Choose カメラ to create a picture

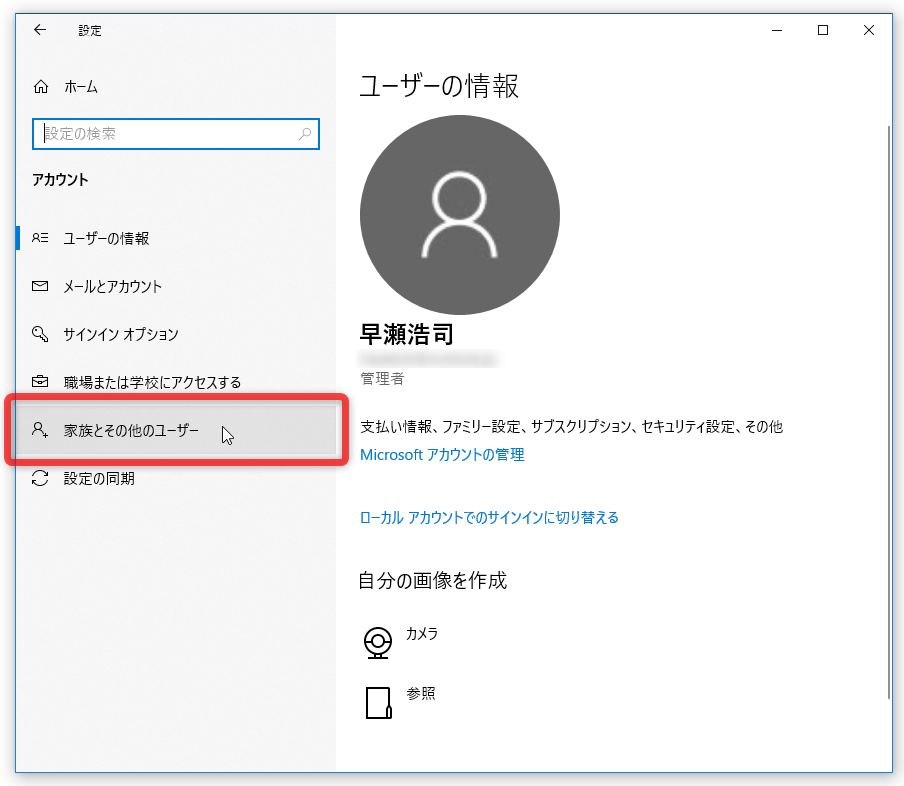click(x=421, y=633)
